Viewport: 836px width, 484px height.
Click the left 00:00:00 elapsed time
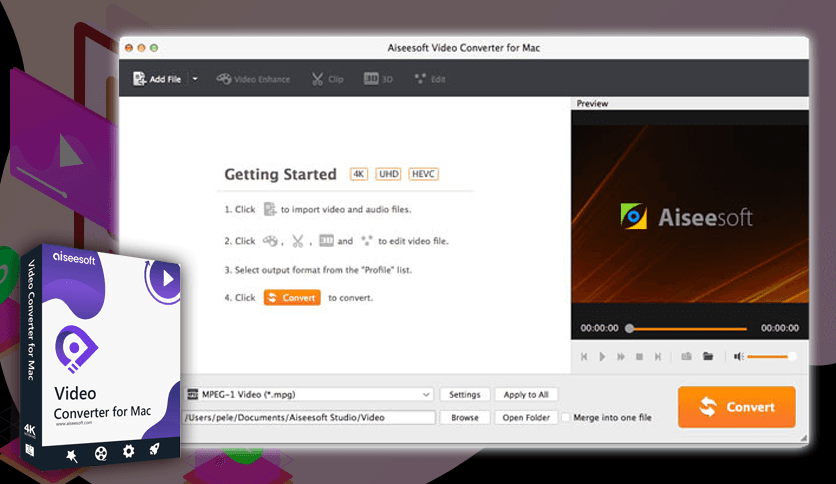[x=599, y=328]
